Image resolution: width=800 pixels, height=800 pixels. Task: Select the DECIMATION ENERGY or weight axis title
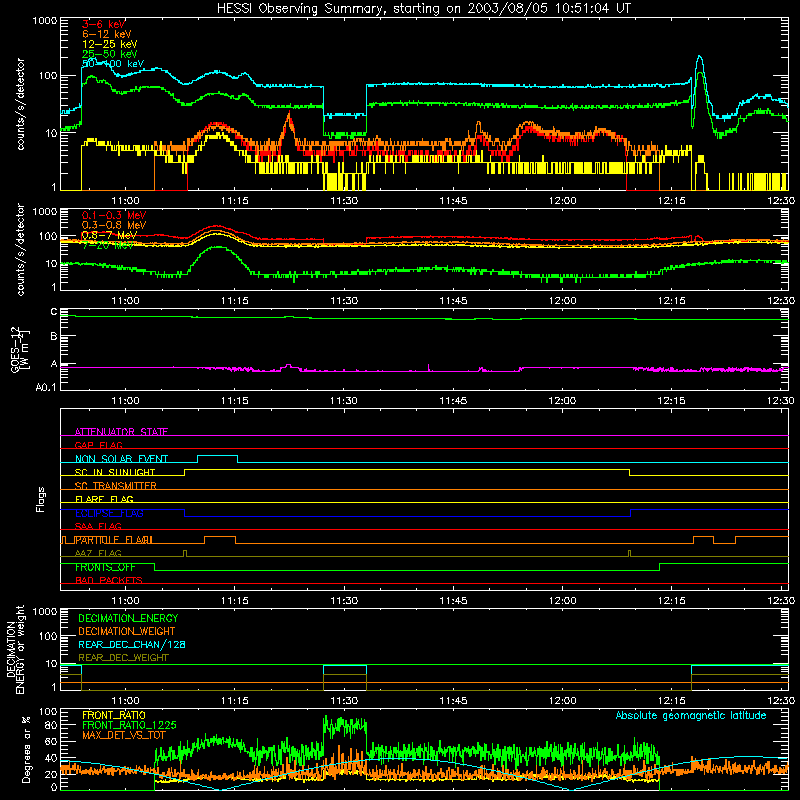tap(15, 649)
